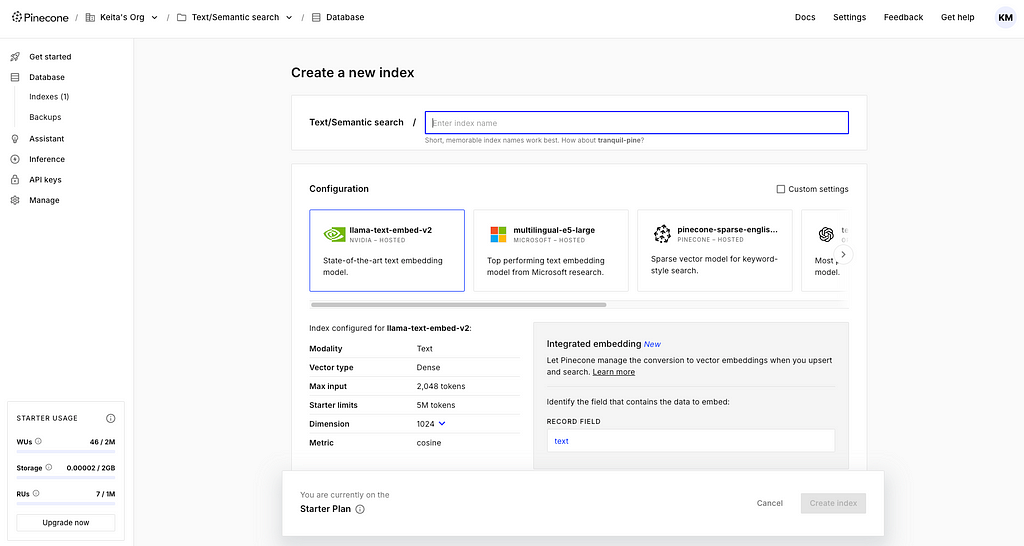The width and height of the screenshot is (1024, 546).
Task: Click the Learn more link
Action: tap(613, 372)
